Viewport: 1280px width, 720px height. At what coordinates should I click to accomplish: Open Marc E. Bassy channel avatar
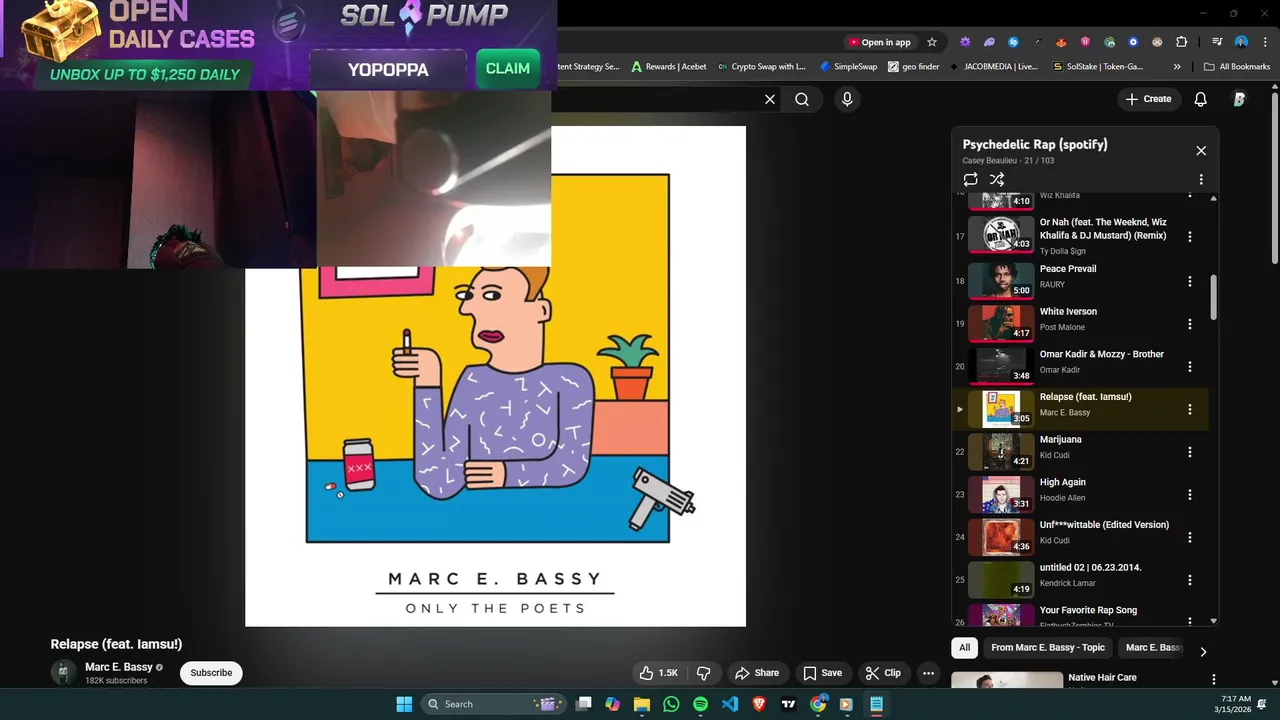tap(64, 672)
